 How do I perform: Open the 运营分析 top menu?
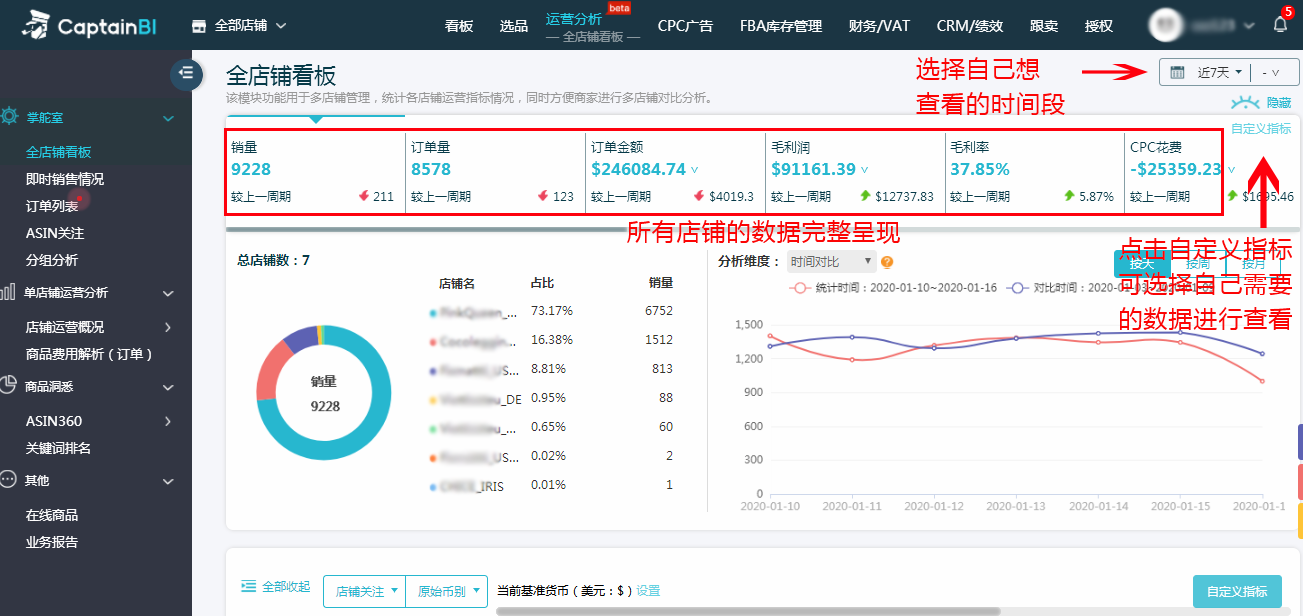click(x=574, y=18)
